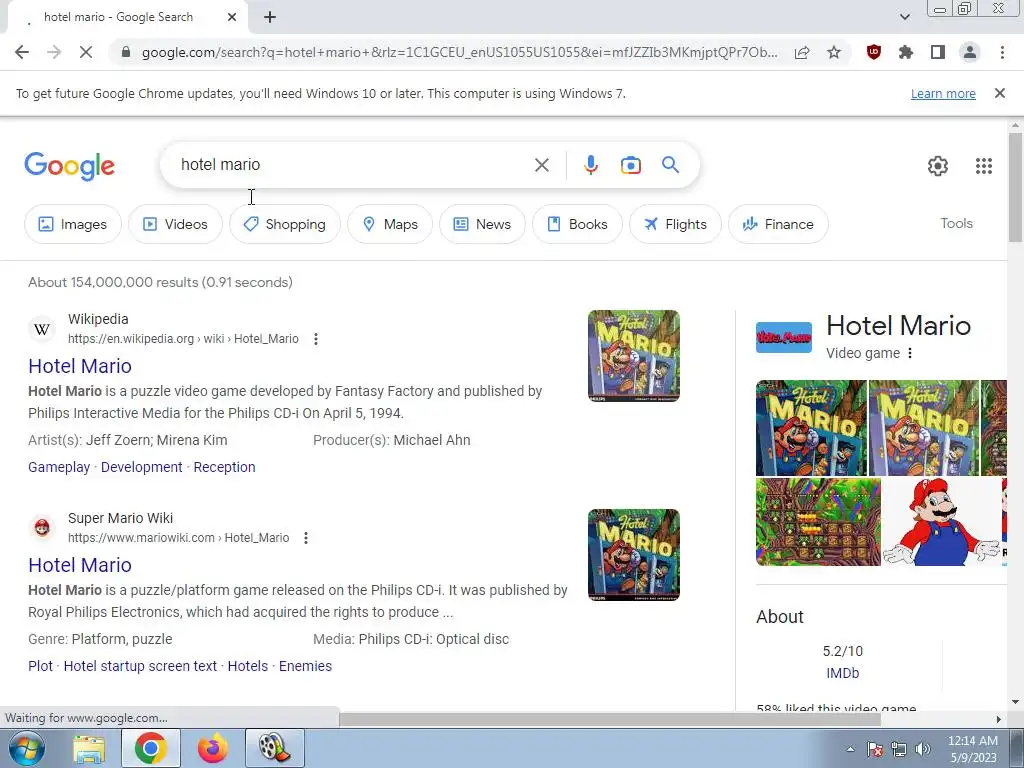Viewport: 1024px width, 768px height.
Task: Jump to the Reception section link
Action: pos(224,467)
